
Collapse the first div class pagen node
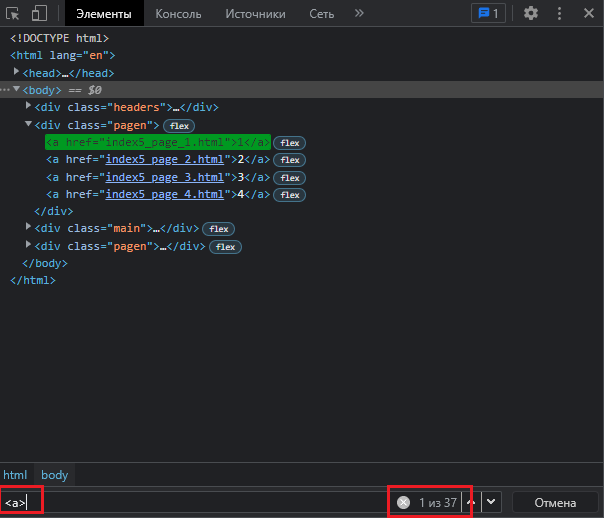pos(28,125)
